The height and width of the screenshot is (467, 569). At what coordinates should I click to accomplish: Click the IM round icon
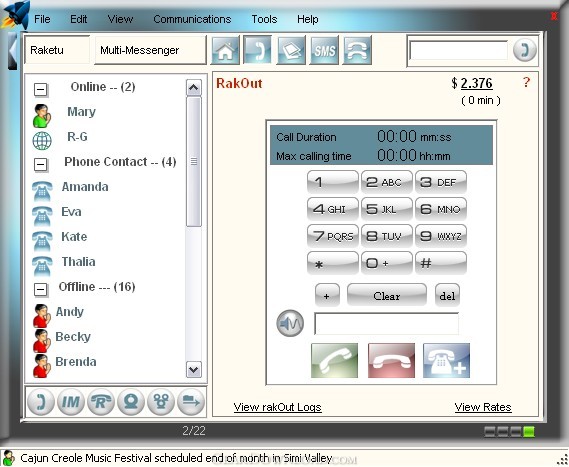point(71,402)
